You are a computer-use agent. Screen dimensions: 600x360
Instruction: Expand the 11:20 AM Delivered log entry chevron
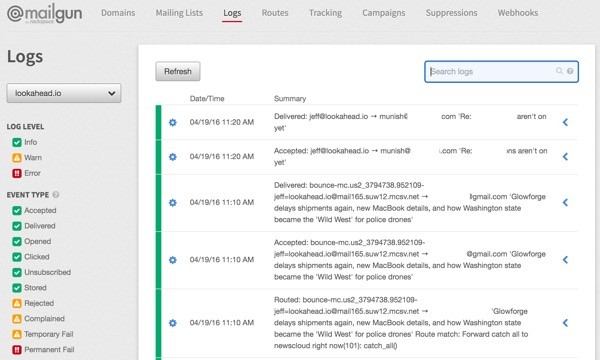click(565, 122)
